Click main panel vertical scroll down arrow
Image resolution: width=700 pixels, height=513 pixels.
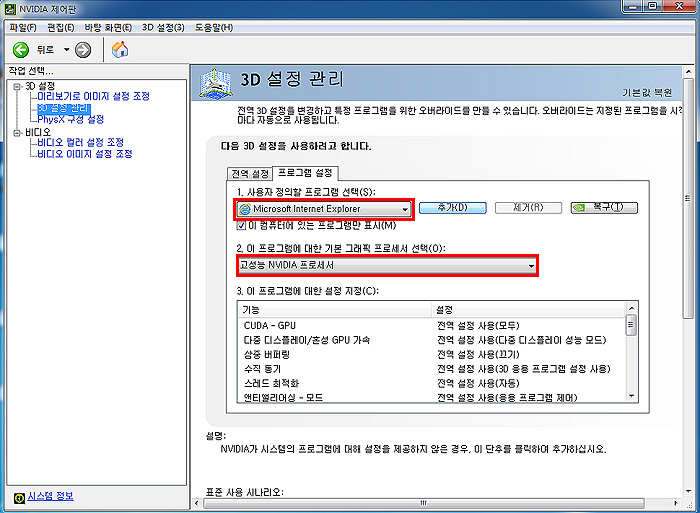click(688, 492)
